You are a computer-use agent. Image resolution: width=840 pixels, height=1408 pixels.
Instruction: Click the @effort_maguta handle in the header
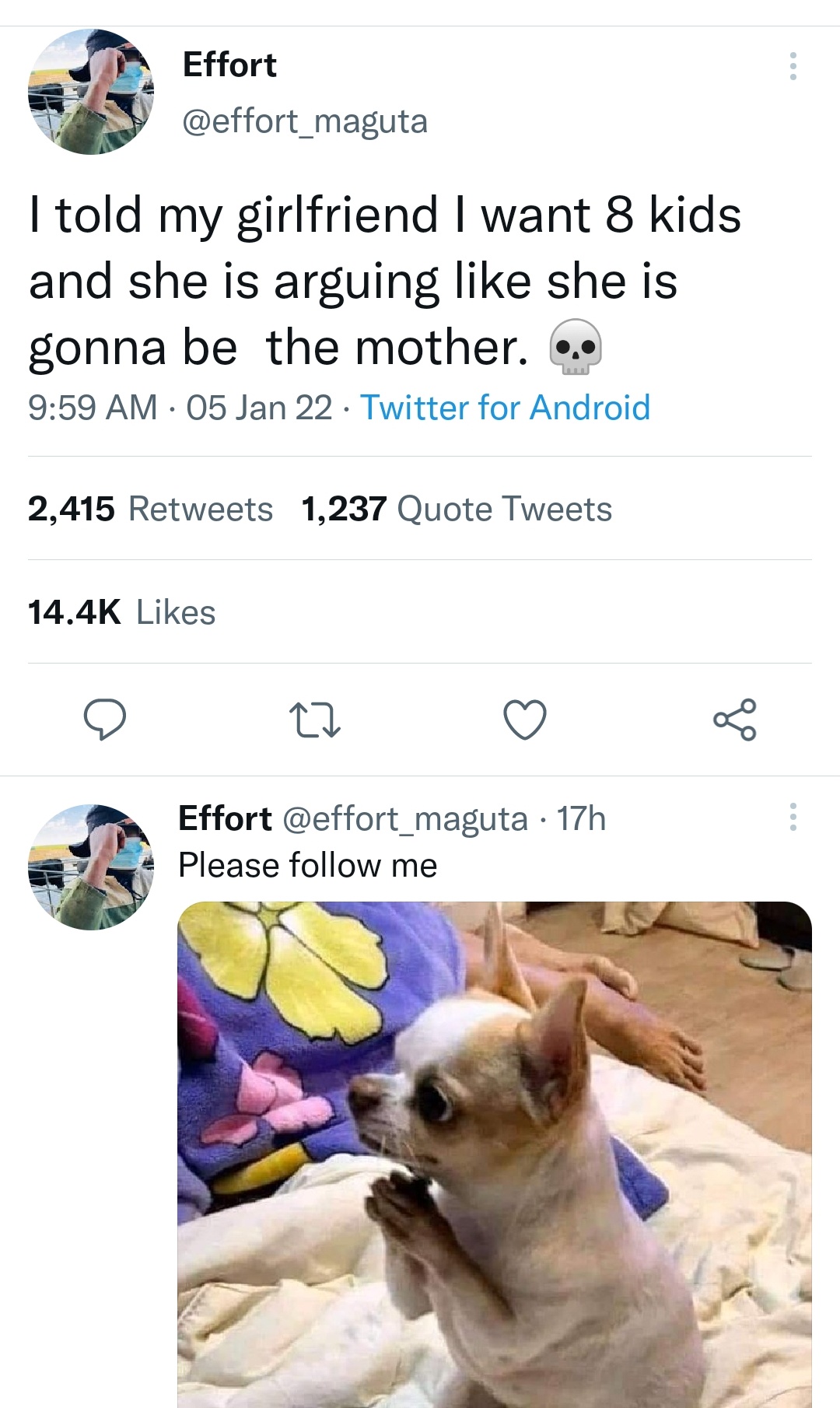(304, 121)
